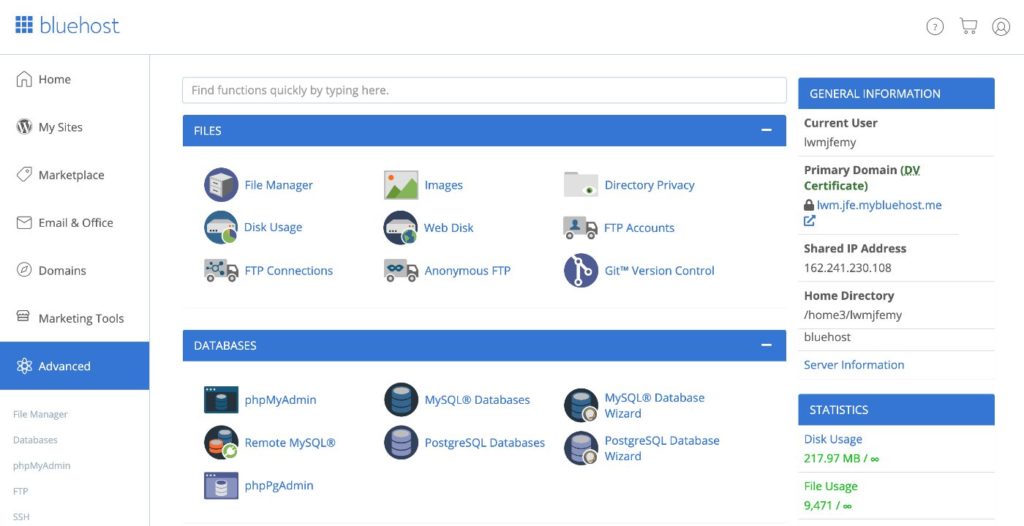The height and width of the screenshot is (526, 1024).
Task: Click the 9,471 file usage value
Action: click(818, 506)
